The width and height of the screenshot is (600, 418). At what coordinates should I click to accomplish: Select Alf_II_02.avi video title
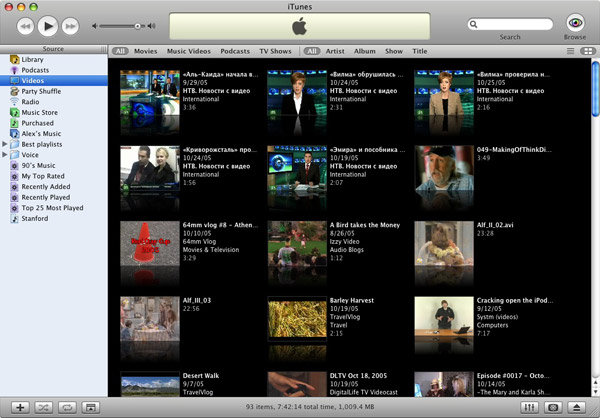click(x=495, y=225)
